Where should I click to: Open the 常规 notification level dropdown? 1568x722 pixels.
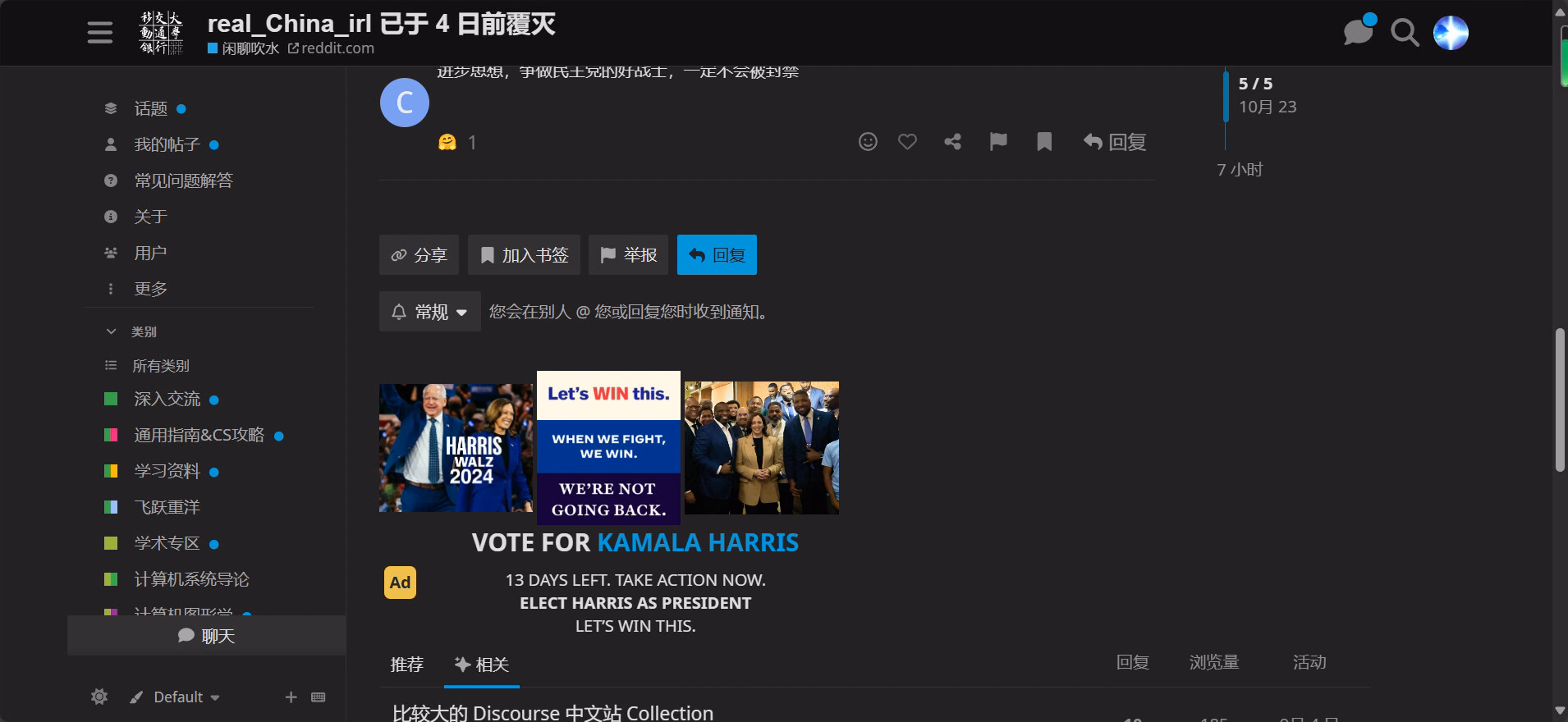coord(429,312)
